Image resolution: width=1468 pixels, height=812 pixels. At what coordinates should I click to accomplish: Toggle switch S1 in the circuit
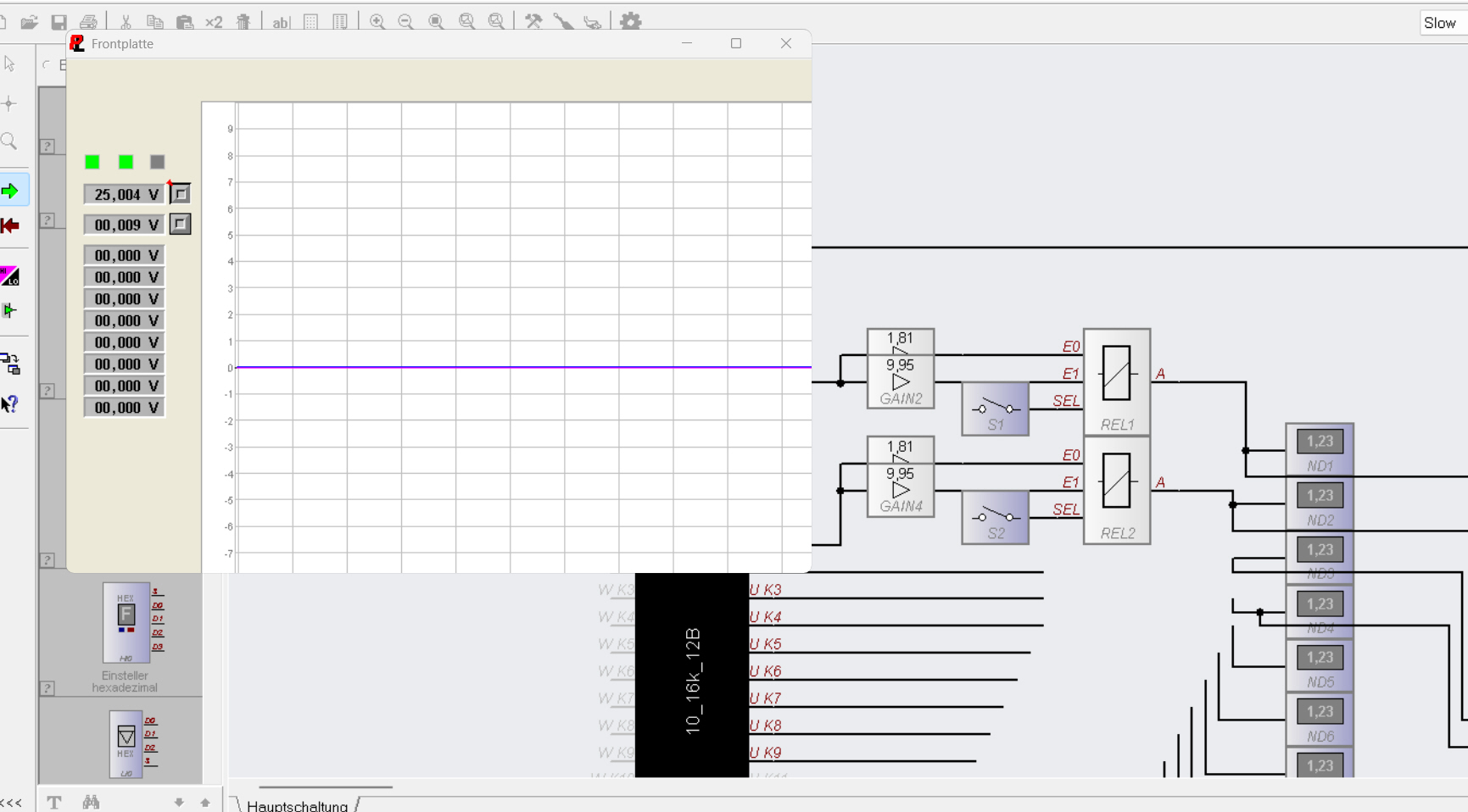pyautogui.click(x=996, y=409)
